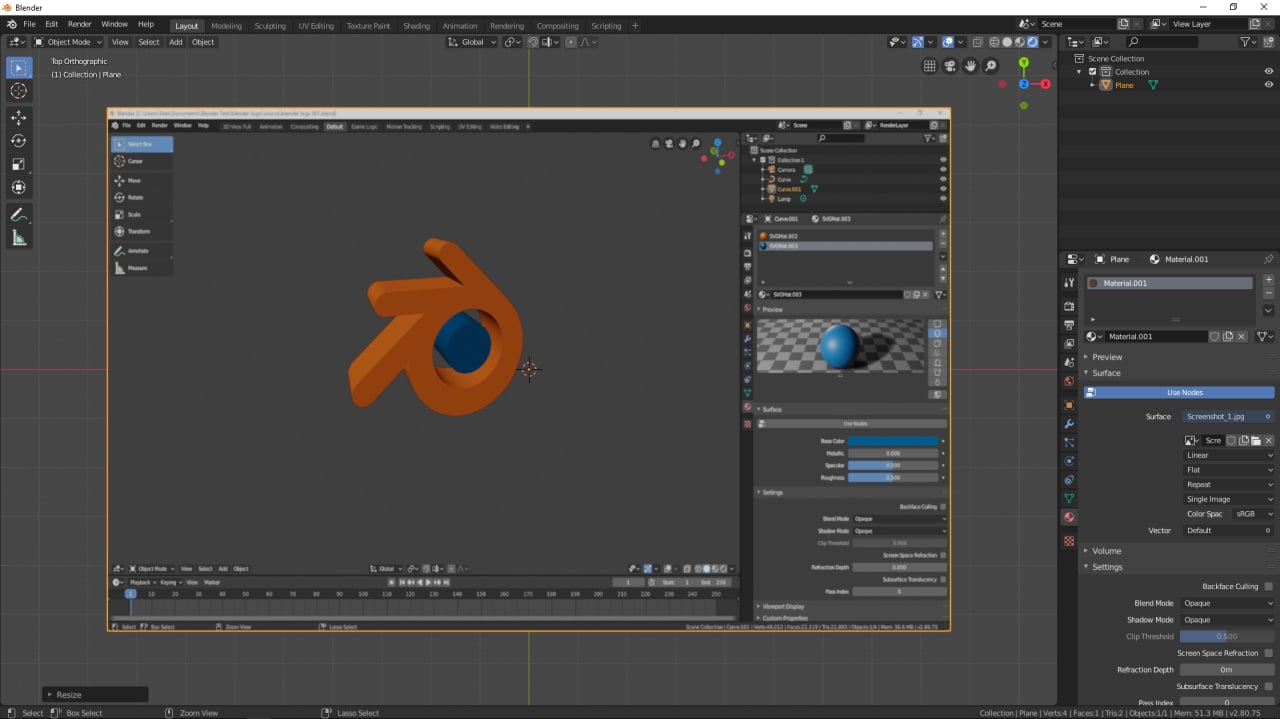Image resolution: width=1280 pixels, height=719 pixels.
Task: Toggle viewport overlays display
Action: (948, 42)
